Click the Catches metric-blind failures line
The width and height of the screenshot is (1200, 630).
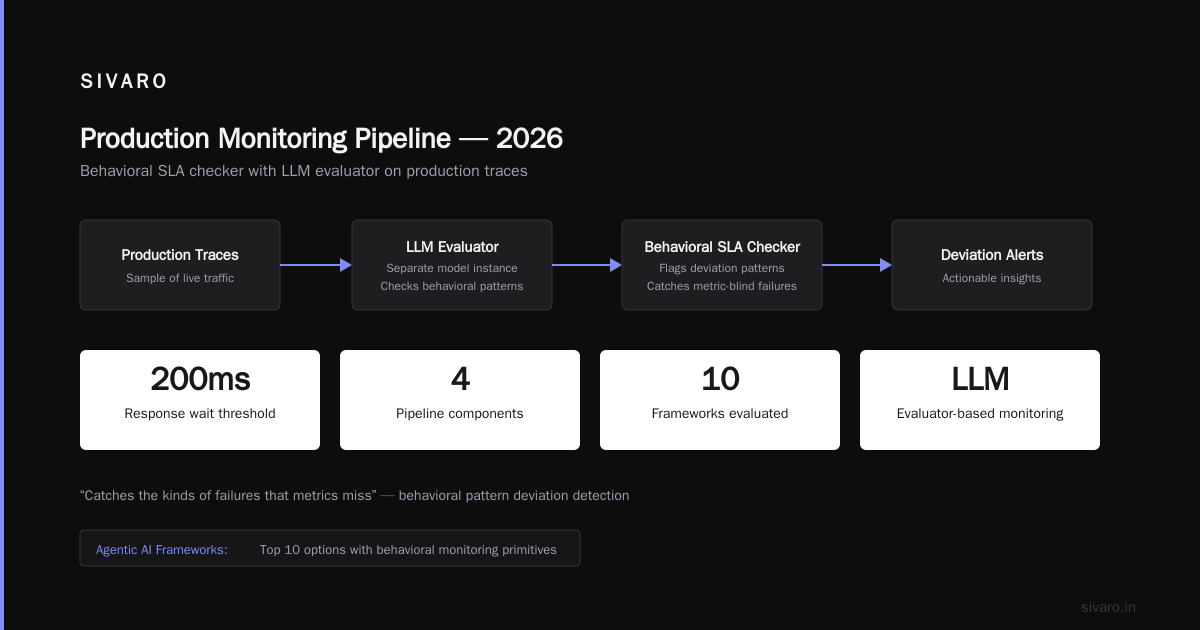click(x=722, y=286)
